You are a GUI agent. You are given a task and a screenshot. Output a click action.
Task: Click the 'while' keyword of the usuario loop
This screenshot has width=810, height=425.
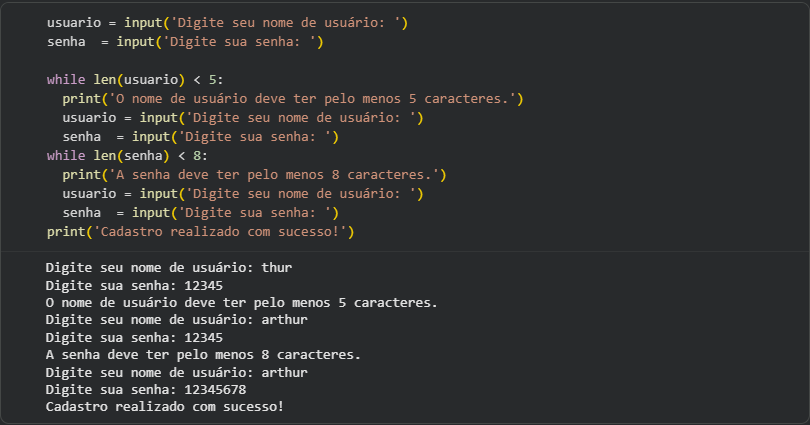tap(66, 79)
